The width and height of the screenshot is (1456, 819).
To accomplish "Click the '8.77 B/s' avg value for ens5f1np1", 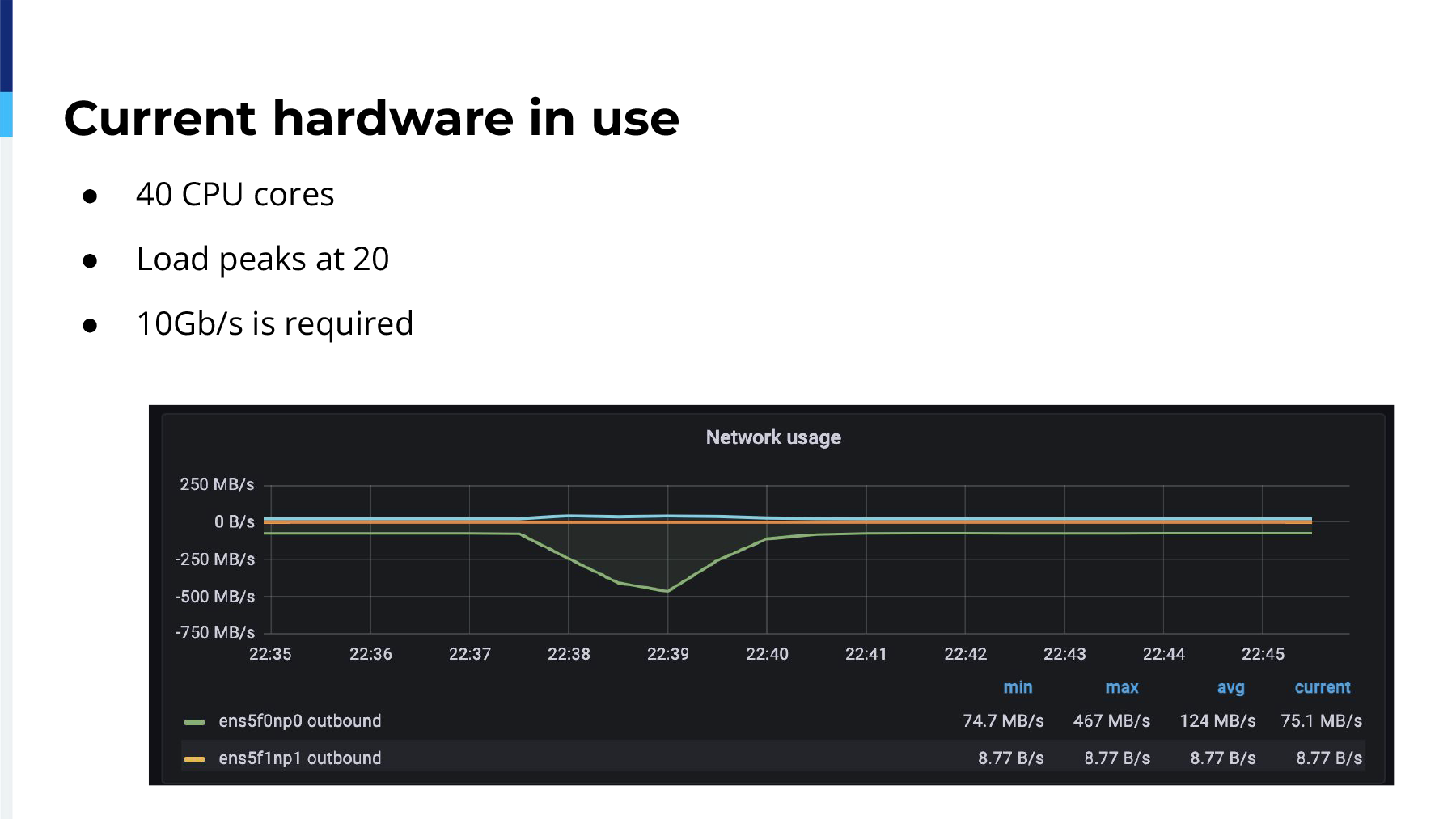I will [1223, 758].
